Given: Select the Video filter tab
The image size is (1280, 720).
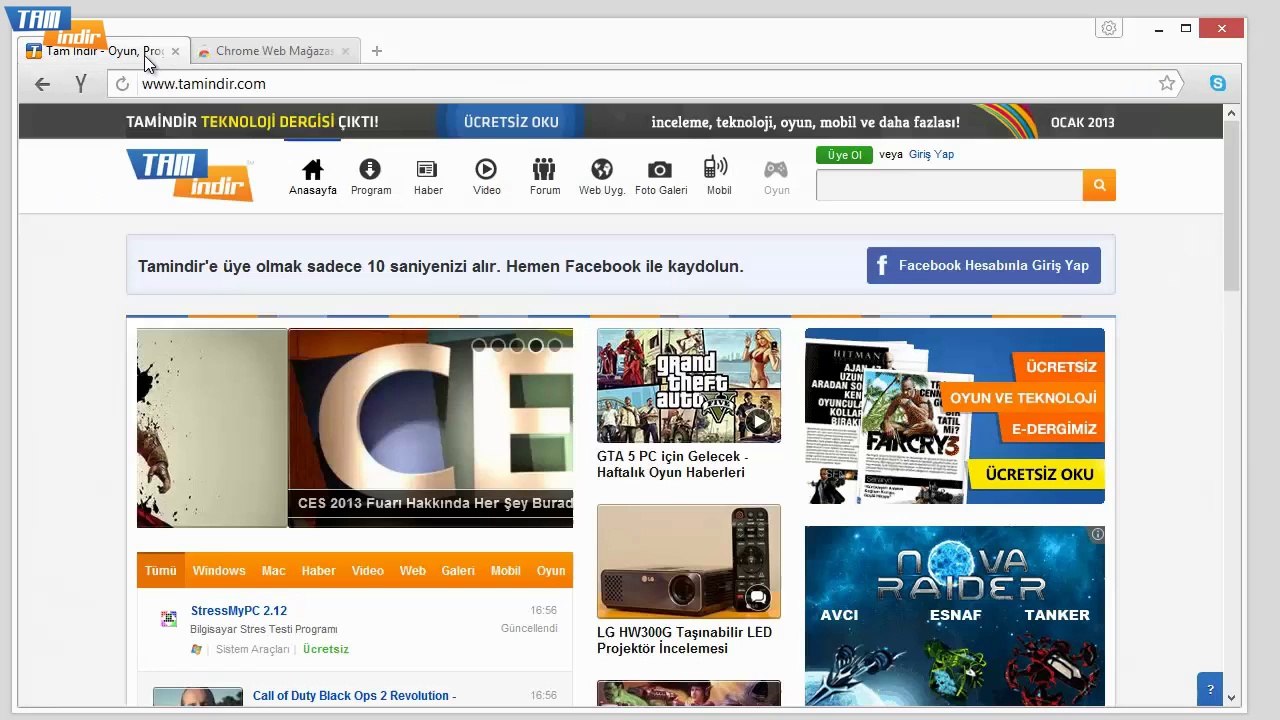Looking at the screenshot, I should [368, 571].
